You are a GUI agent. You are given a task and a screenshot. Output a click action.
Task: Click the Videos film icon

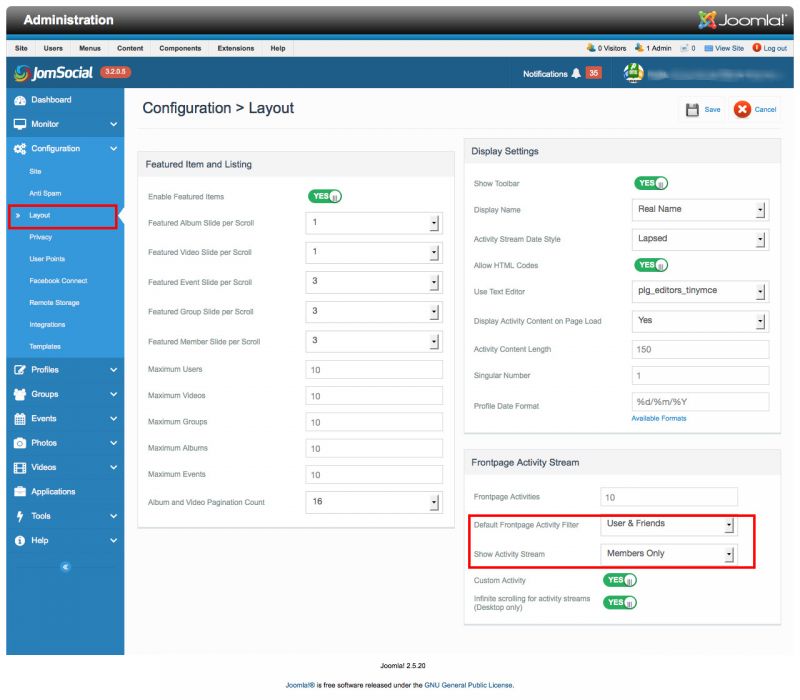coord(19,467)
